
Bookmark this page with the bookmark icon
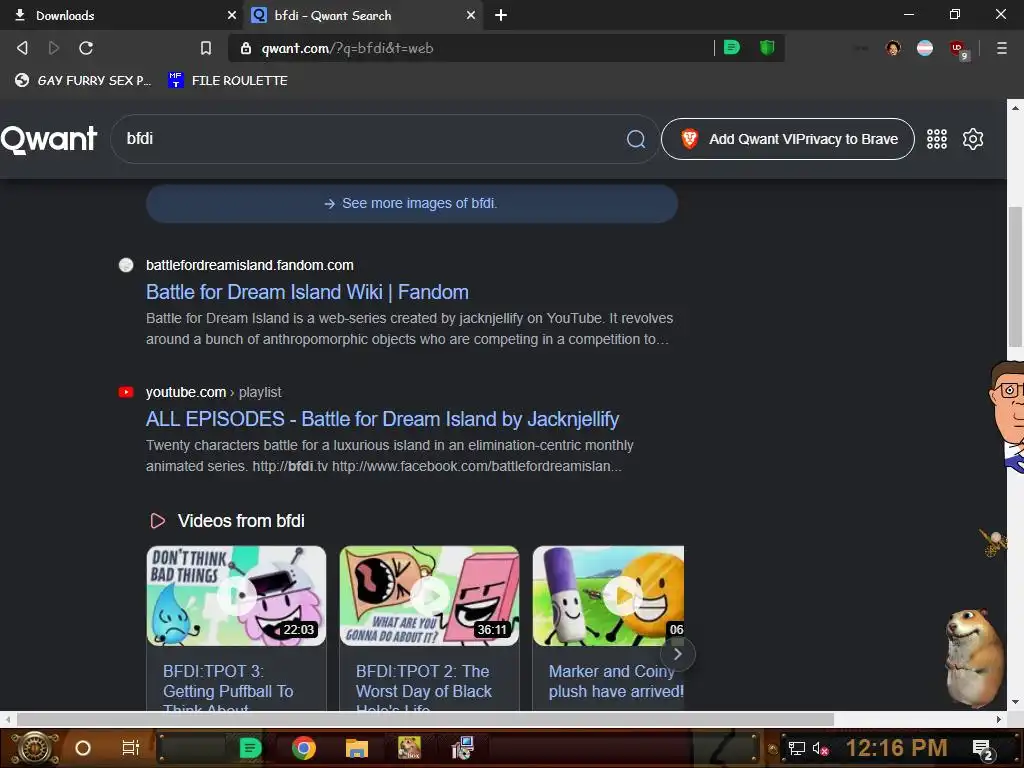point(206,48)
